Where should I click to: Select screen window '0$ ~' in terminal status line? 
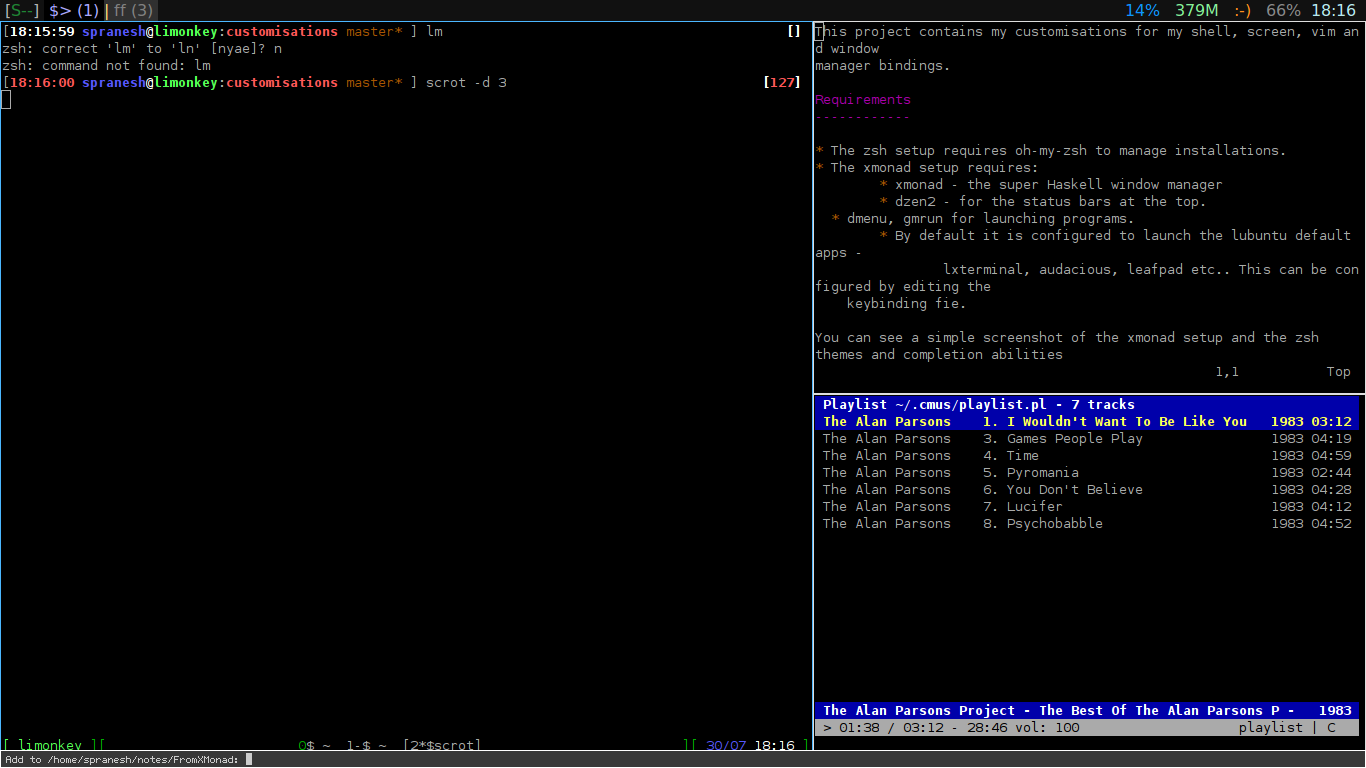tap(314, 746)
